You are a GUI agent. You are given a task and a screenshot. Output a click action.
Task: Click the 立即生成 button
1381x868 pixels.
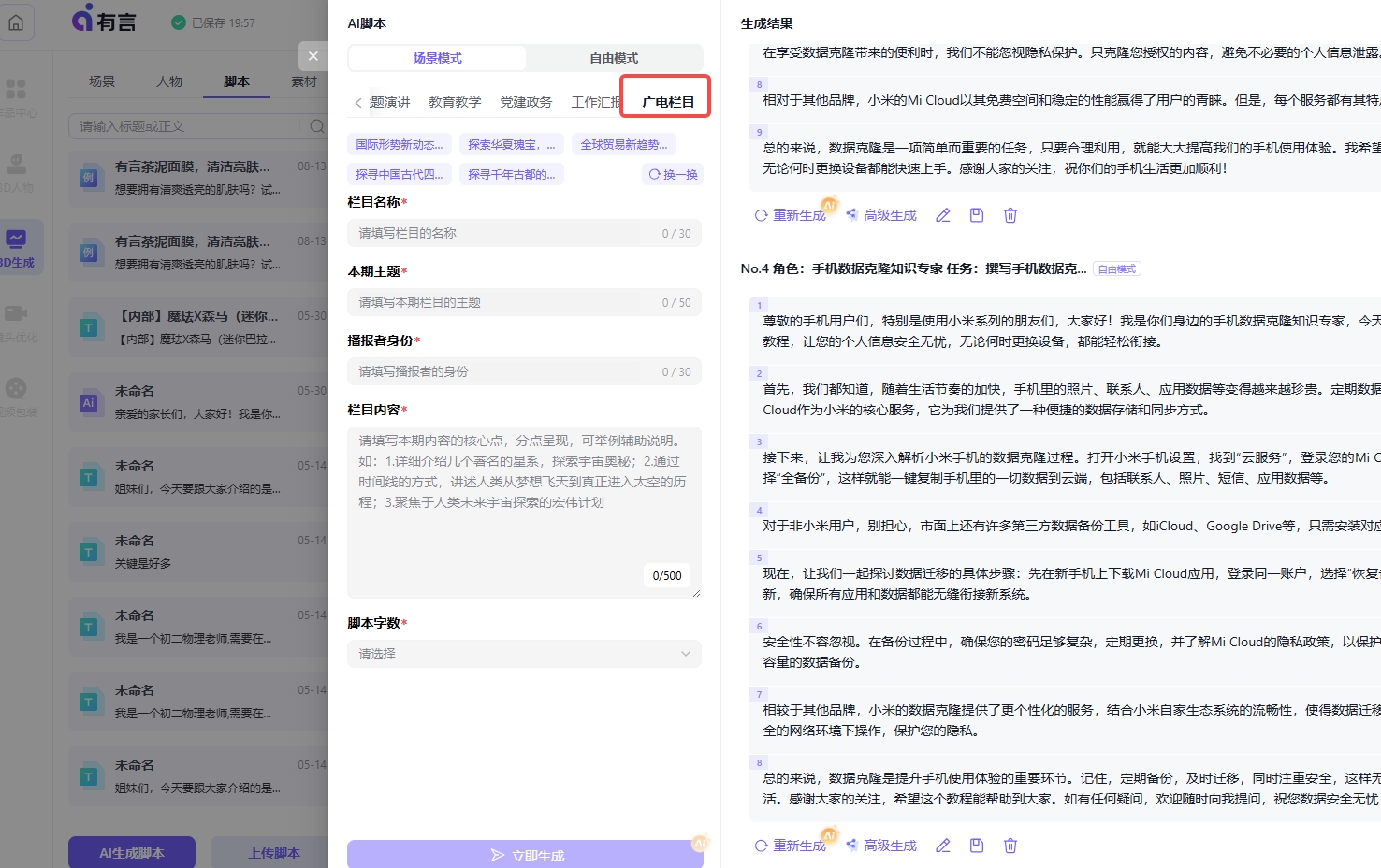coord(525,855)
